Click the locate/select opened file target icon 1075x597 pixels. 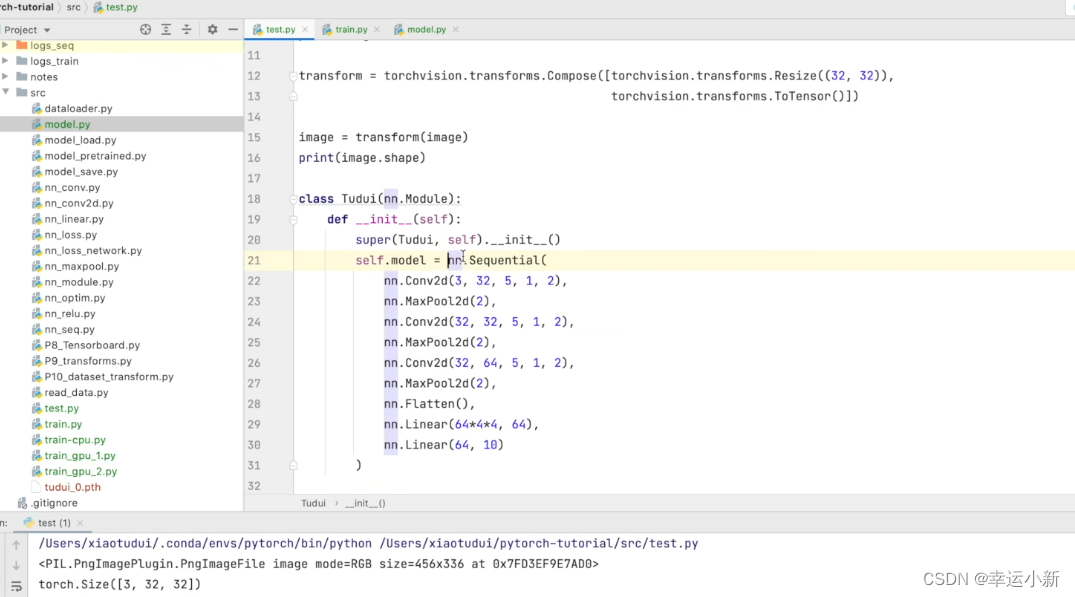tap(146, 30)
